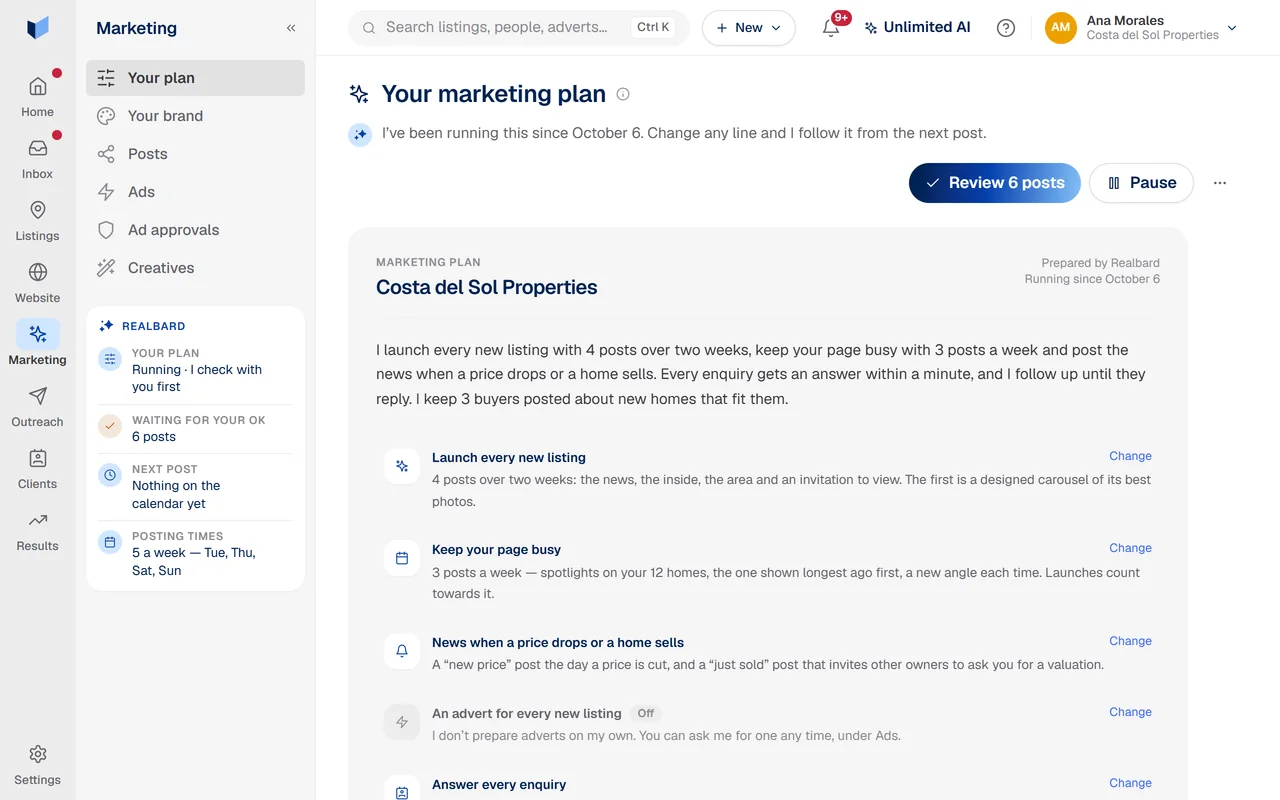Viewport: 1280px width, 800px height.
Task: Select Marketing in the left rail
Action: [x=37, y=344]
